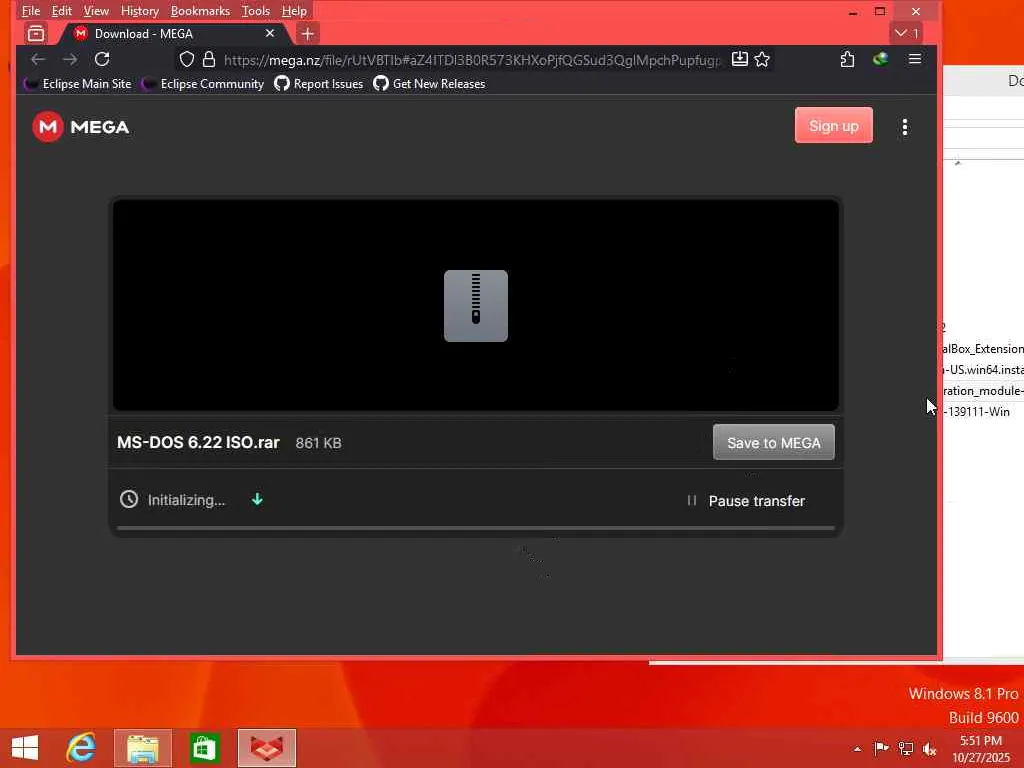Open the browser hamburger application menu
1024x768 pixels.
point(915,59)
